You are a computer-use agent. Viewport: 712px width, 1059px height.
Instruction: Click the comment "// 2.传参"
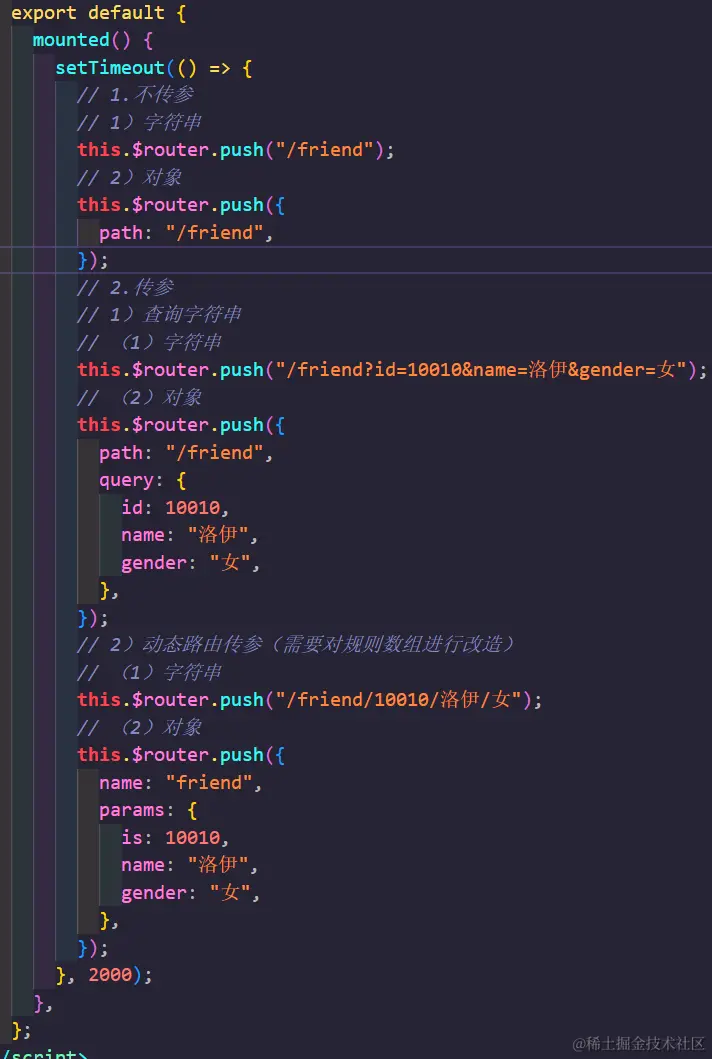tap(126, 287)
